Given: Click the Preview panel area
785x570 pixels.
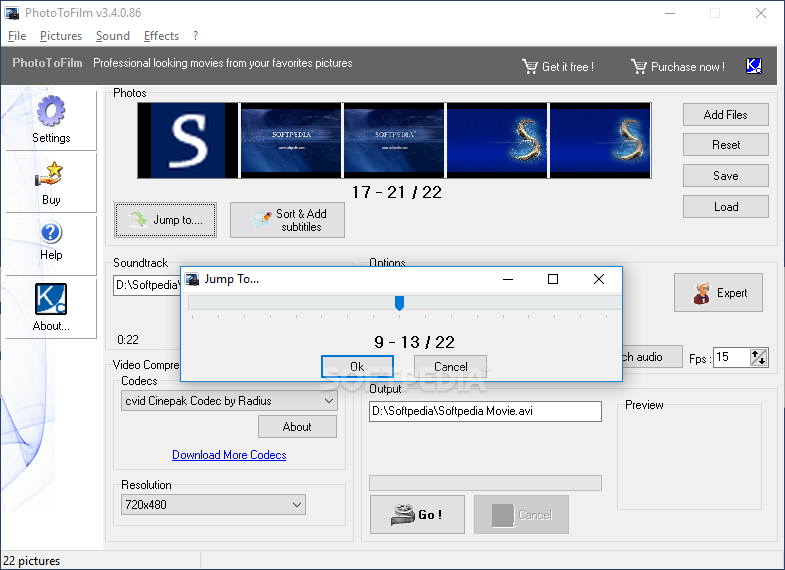Looking at the screenshot, I should (x=689, y=457).
